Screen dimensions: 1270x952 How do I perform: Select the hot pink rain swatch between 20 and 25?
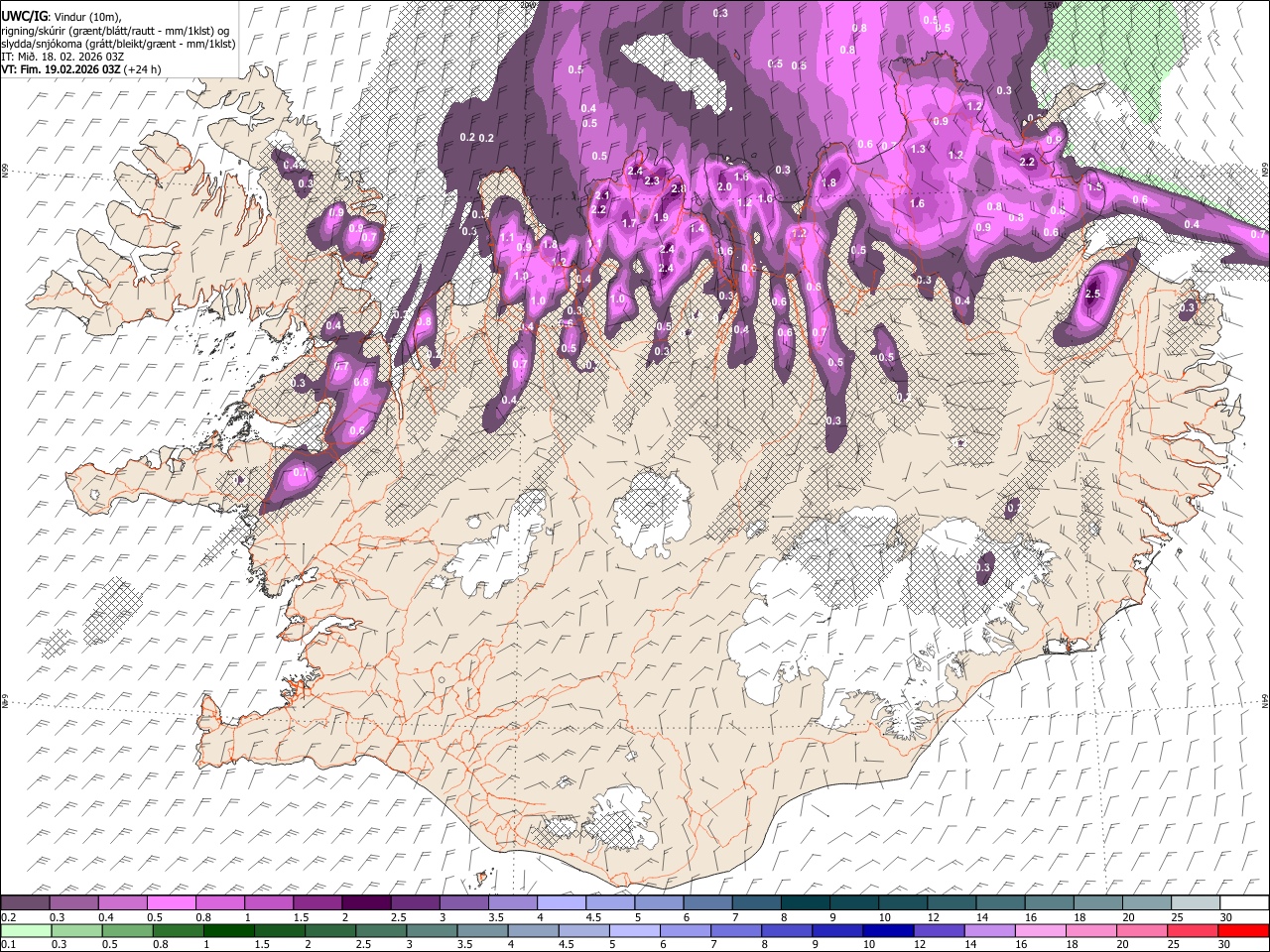[x=1141, y=930]
